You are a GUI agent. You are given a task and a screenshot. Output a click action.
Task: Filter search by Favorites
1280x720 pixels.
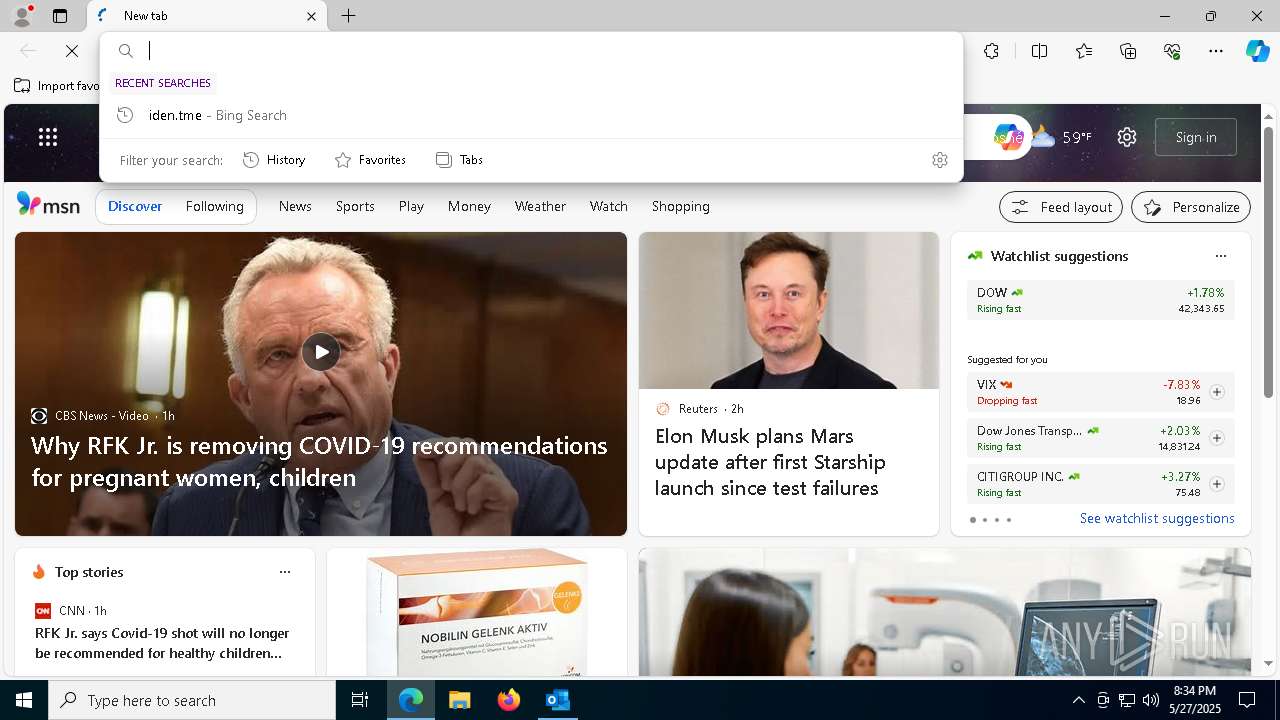pos(370,160)
